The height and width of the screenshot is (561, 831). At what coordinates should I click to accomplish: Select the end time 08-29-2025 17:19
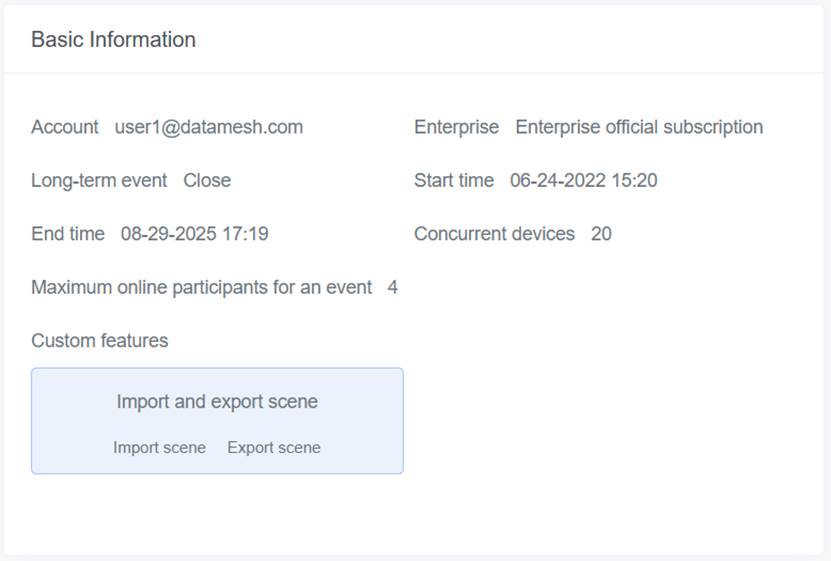[194, 234]
